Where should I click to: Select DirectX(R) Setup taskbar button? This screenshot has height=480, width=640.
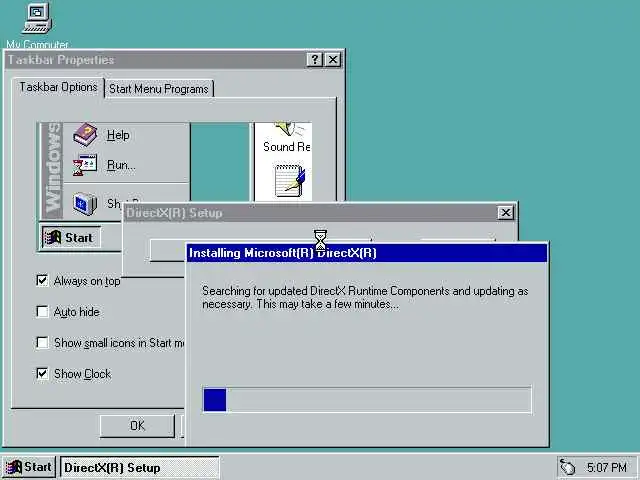(140, 468)
